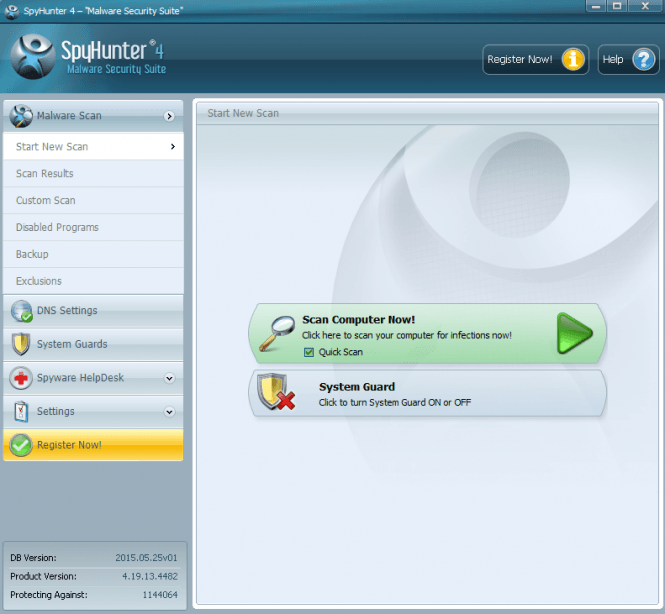This screenshot has width=665, height=614.
Task: Click the yellow info icon beside Register Now
Action: [573, 59]
